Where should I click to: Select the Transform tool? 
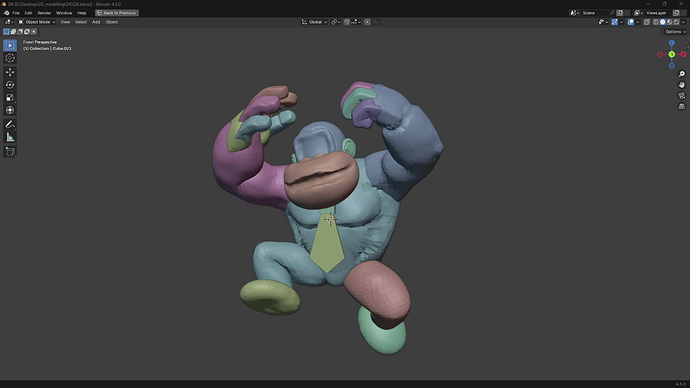click(10, 110)
